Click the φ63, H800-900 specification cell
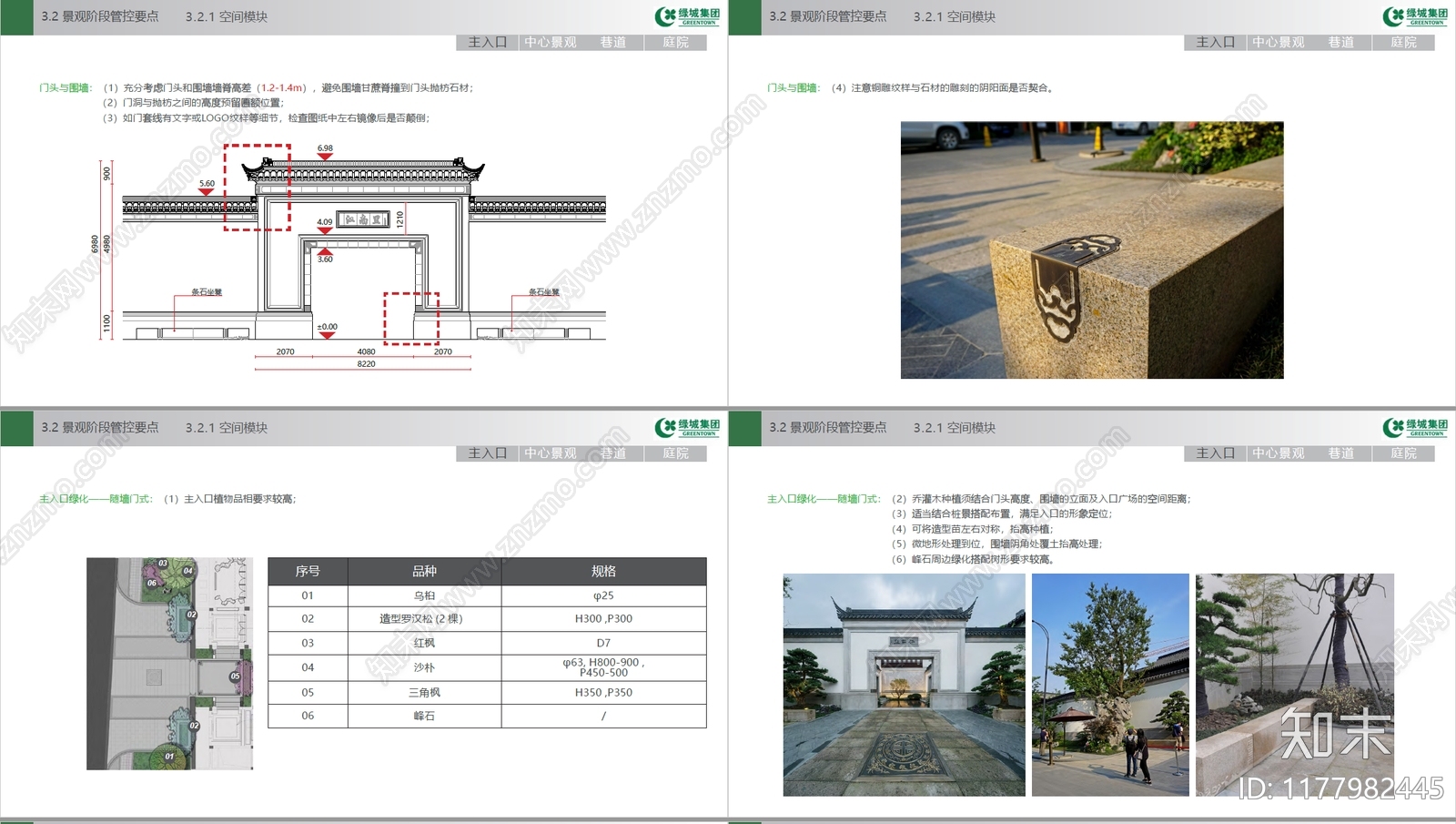 [603, 667]
